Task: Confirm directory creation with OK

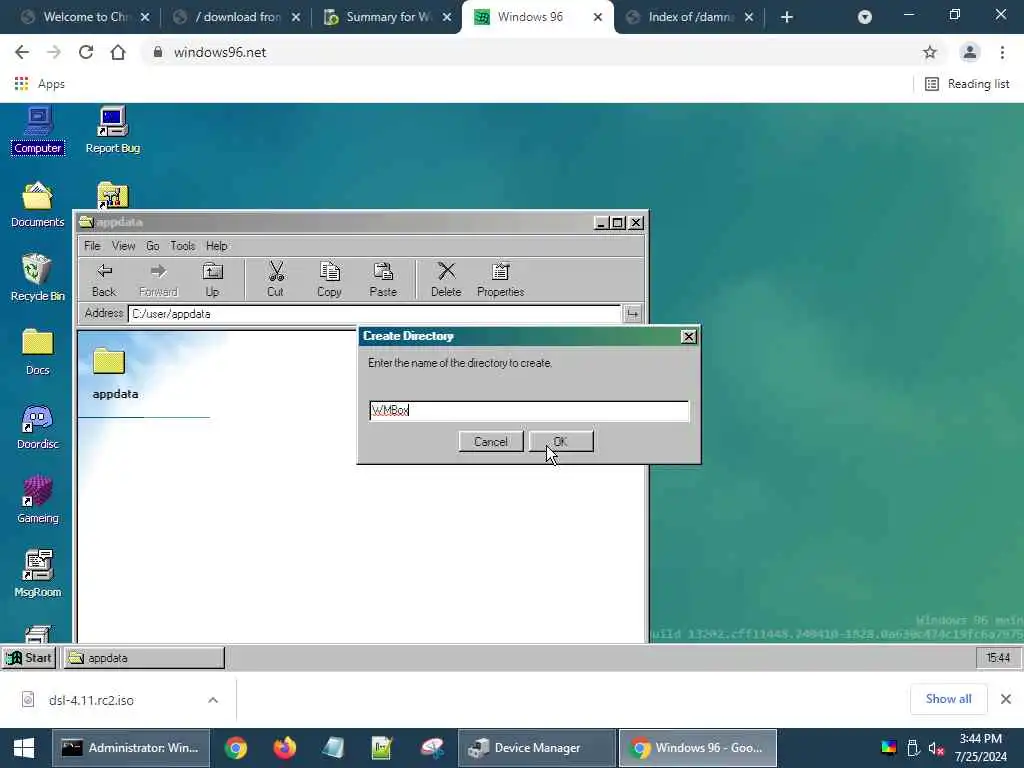Action: pos(562,442)
